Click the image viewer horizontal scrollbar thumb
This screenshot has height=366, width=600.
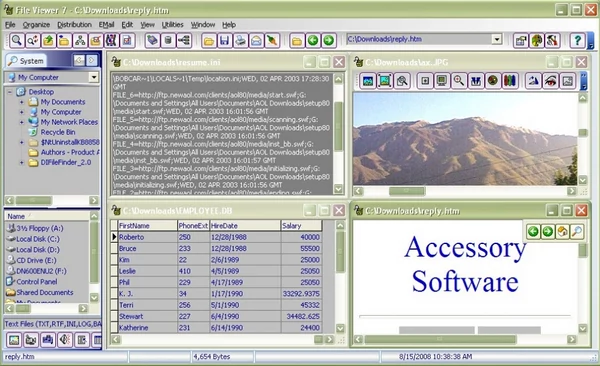(x=406, y=191)
